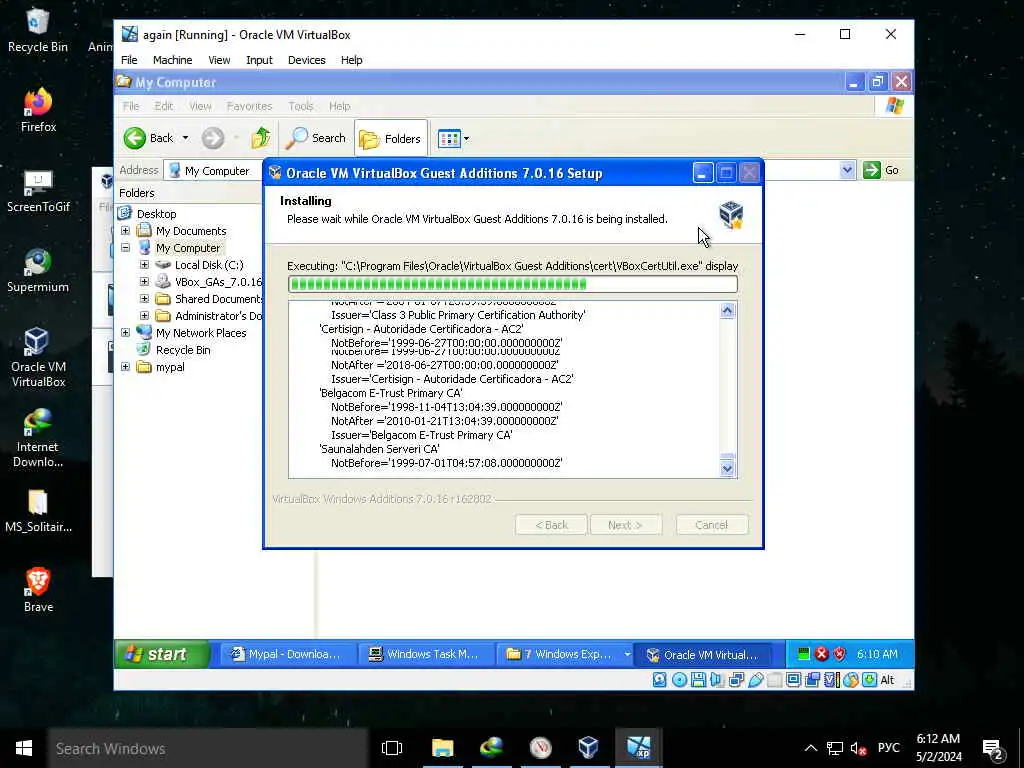Open Firefox desktop shortcut
This screenshot has height=768, width=1024.
(39, 110)
